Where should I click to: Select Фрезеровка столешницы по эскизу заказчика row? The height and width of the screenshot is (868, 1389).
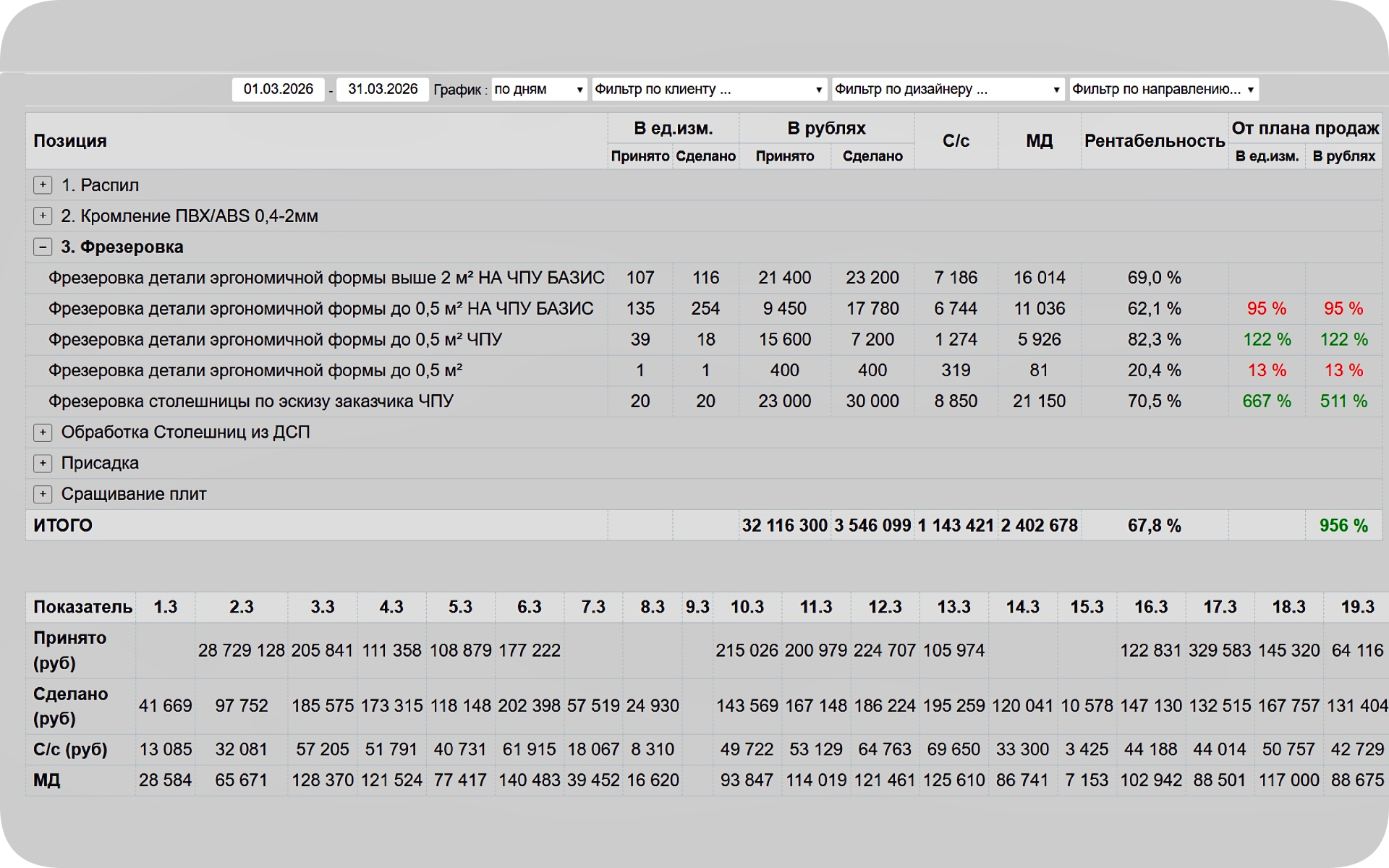click(x=250, y=401)
